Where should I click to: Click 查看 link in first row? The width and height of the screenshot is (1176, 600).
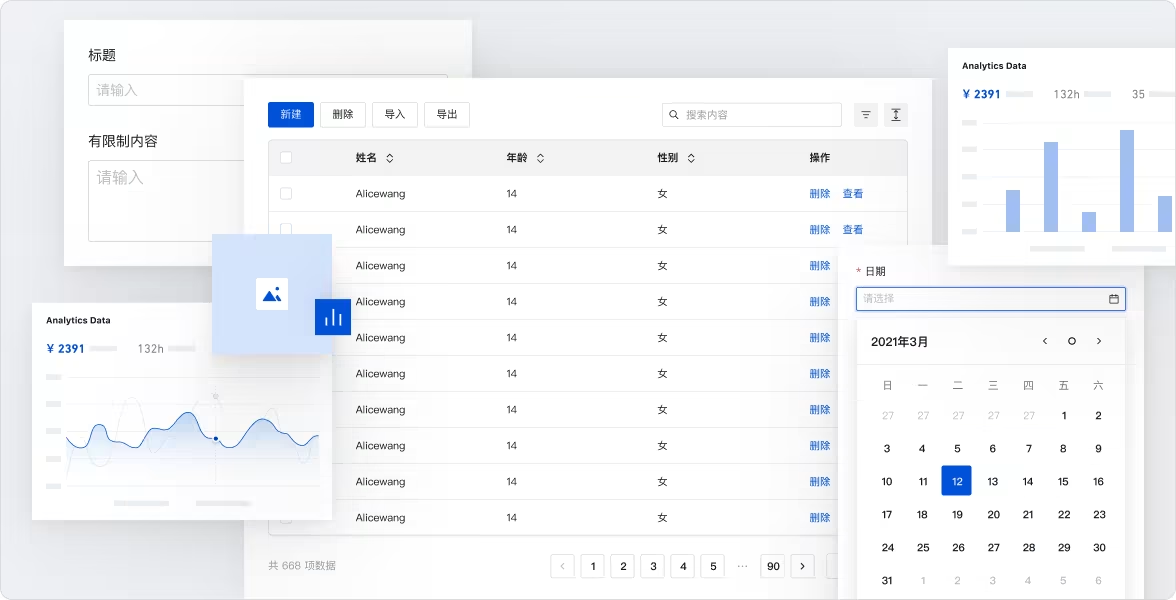tap(852, 194)
